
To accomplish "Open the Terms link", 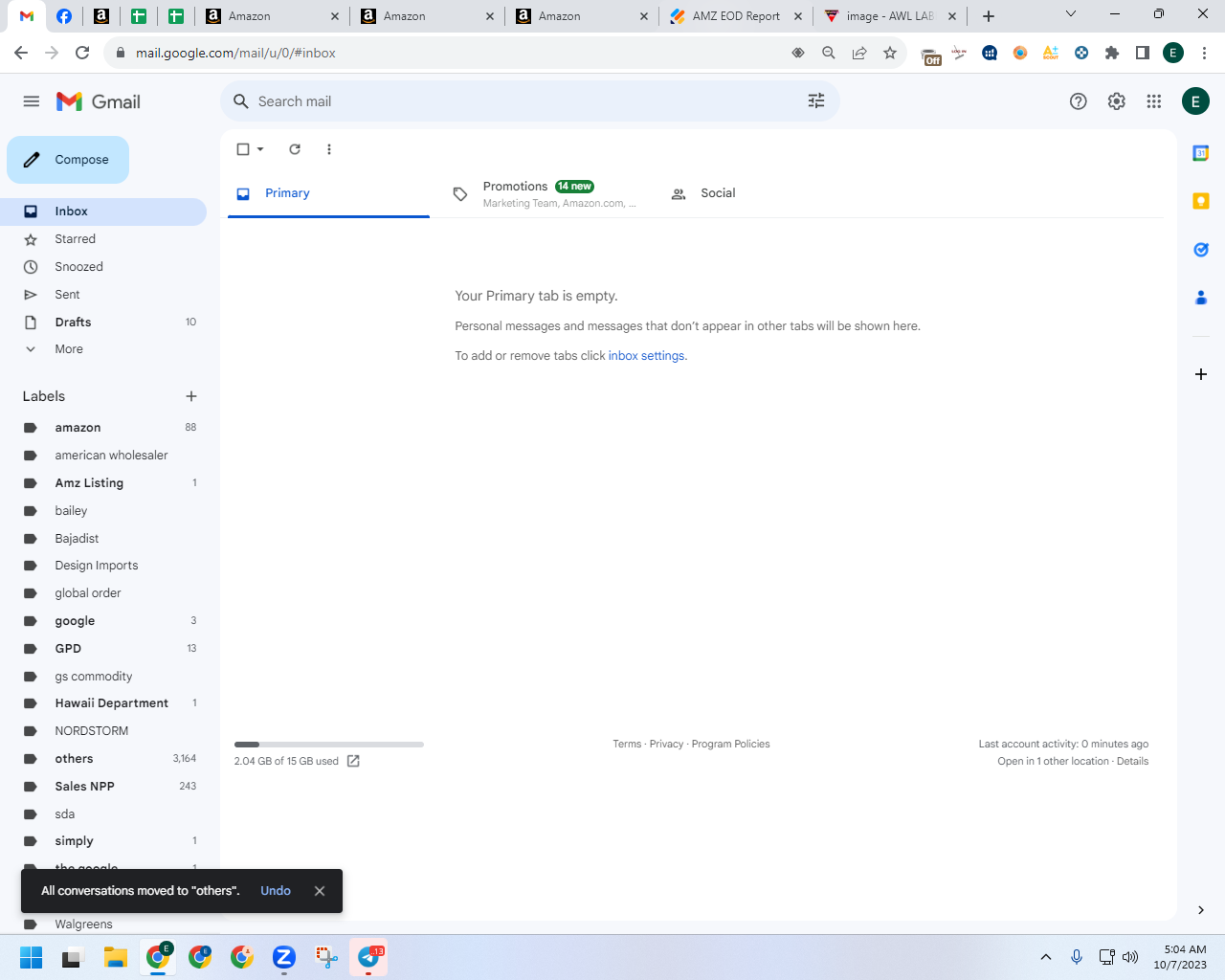I will pyautogui.click(x=627, y=744).
